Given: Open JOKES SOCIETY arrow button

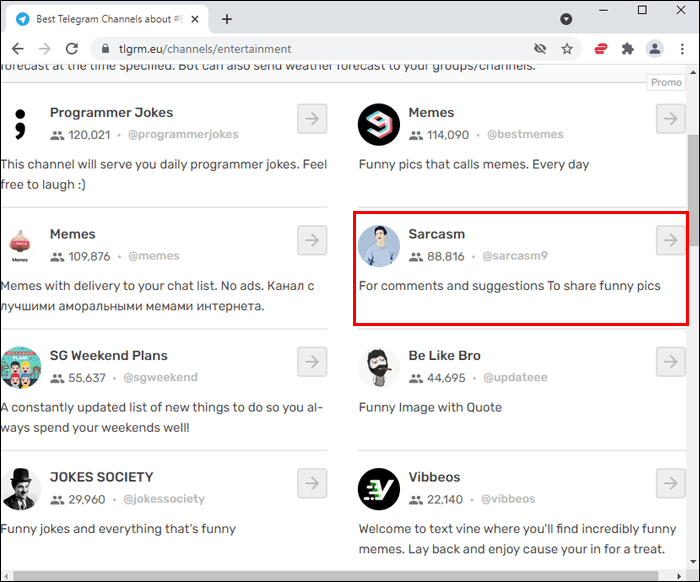Looking at the screenshot, I should 312,483.
